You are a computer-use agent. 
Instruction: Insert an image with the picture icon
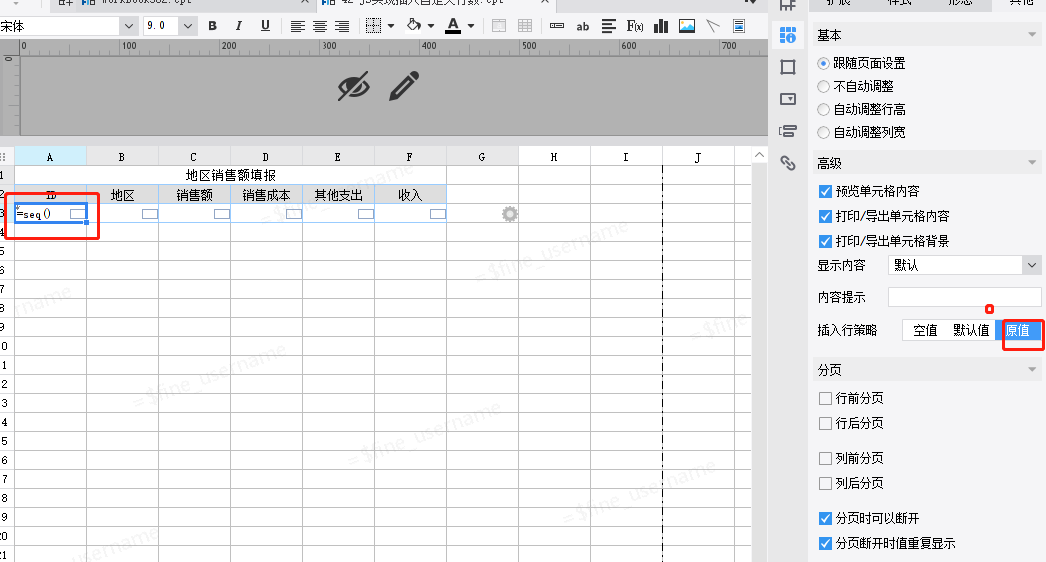pos(686,26)
